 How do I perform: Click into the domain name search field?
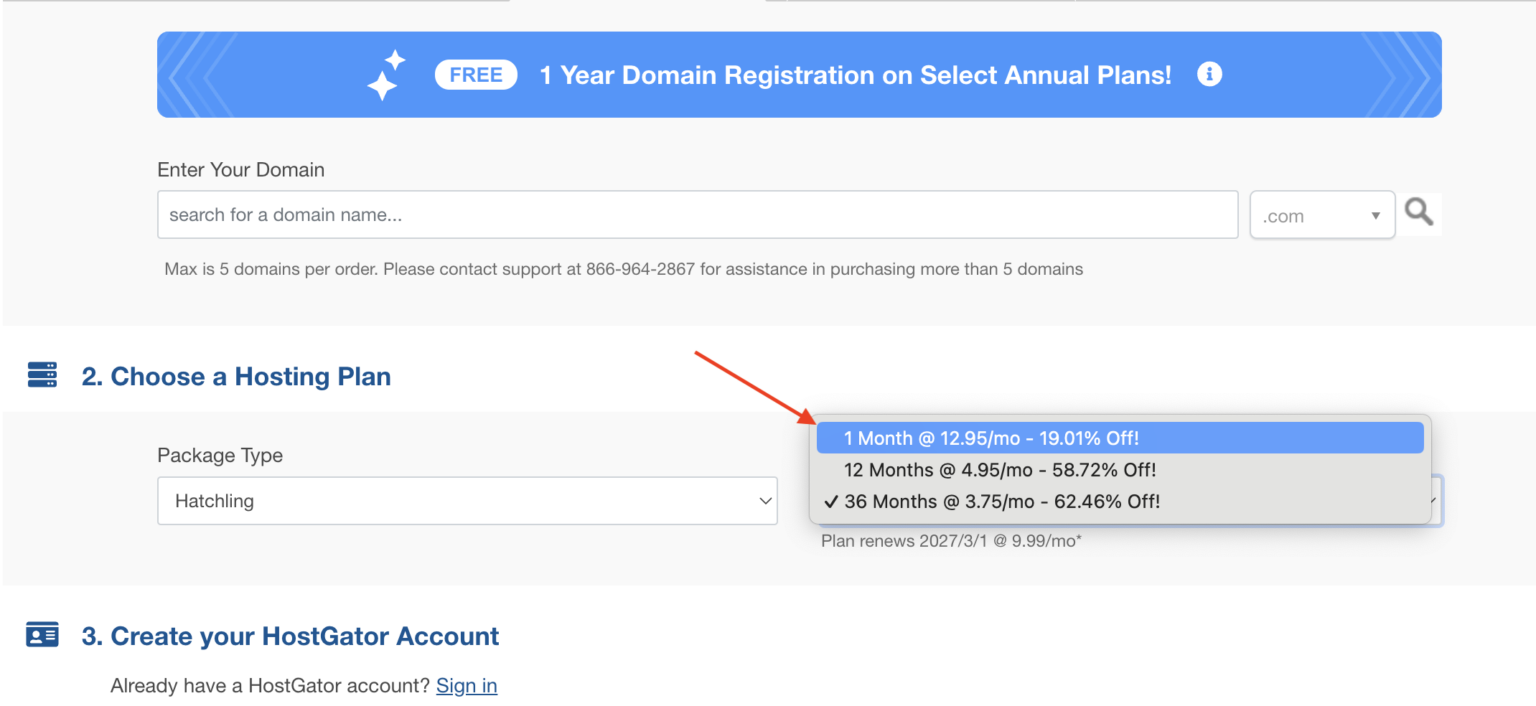697,213
